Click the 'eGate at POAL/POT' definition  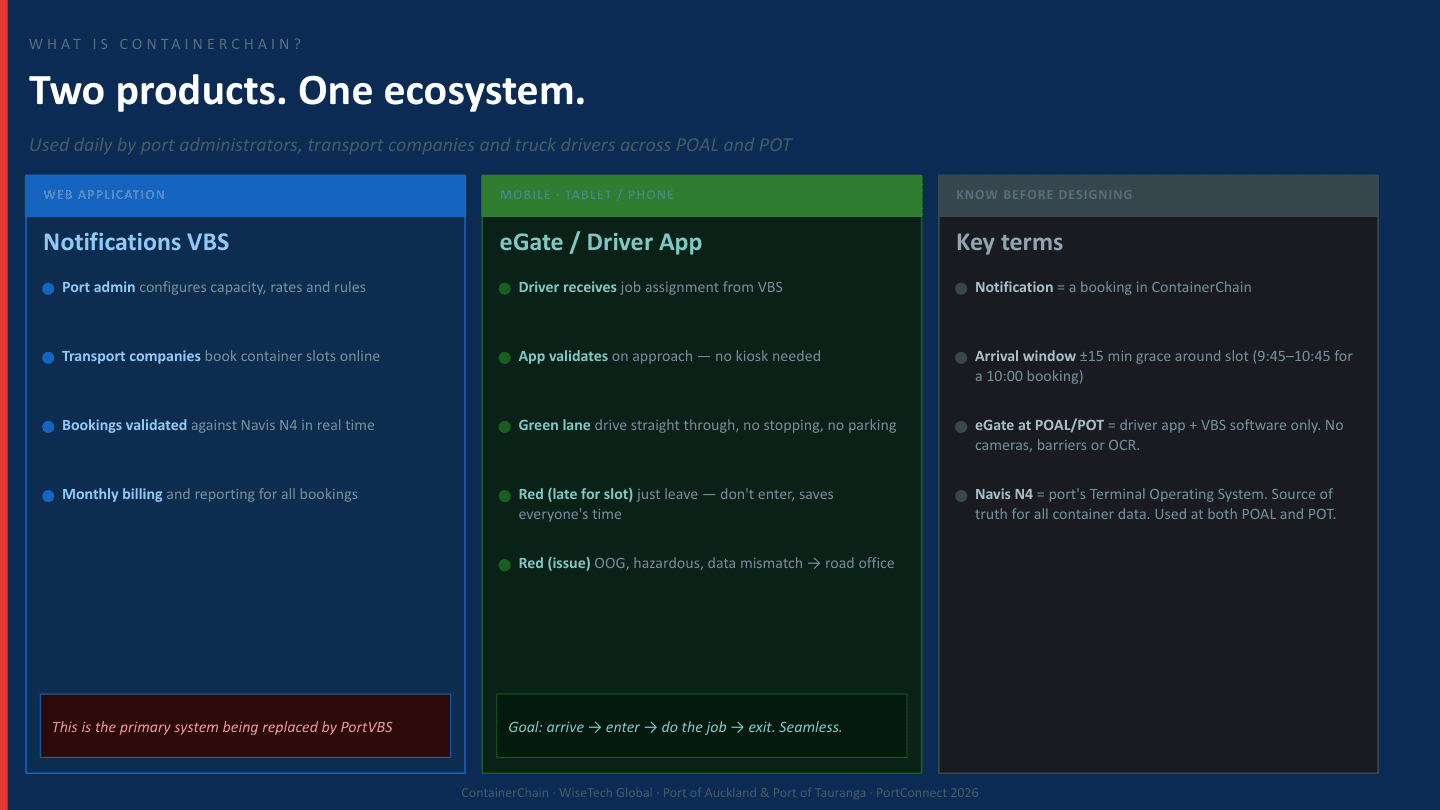[1159, 435]
